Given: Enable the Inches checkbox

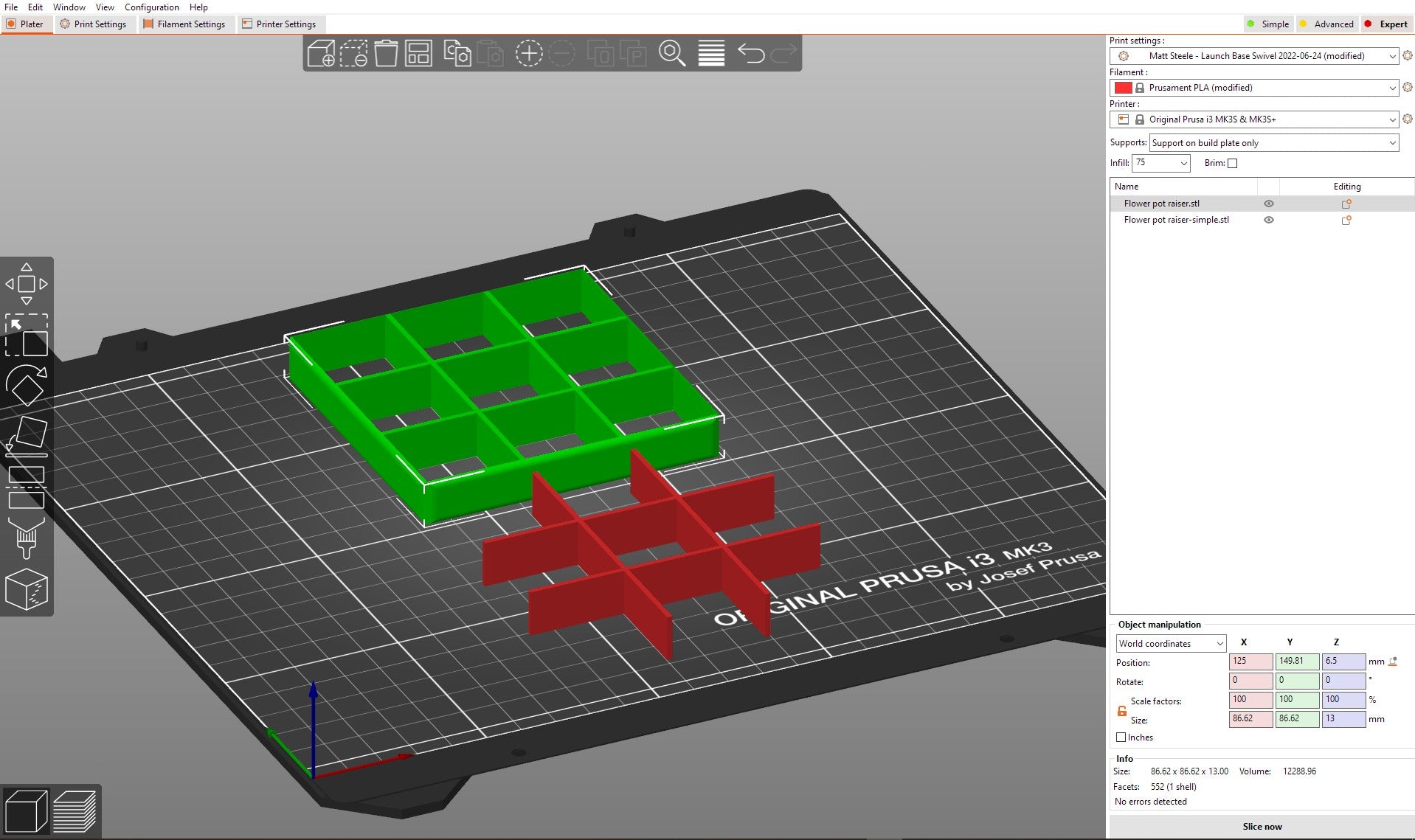Looking at the screenshot, I should pyautogui.click(x=1121, y=737).
